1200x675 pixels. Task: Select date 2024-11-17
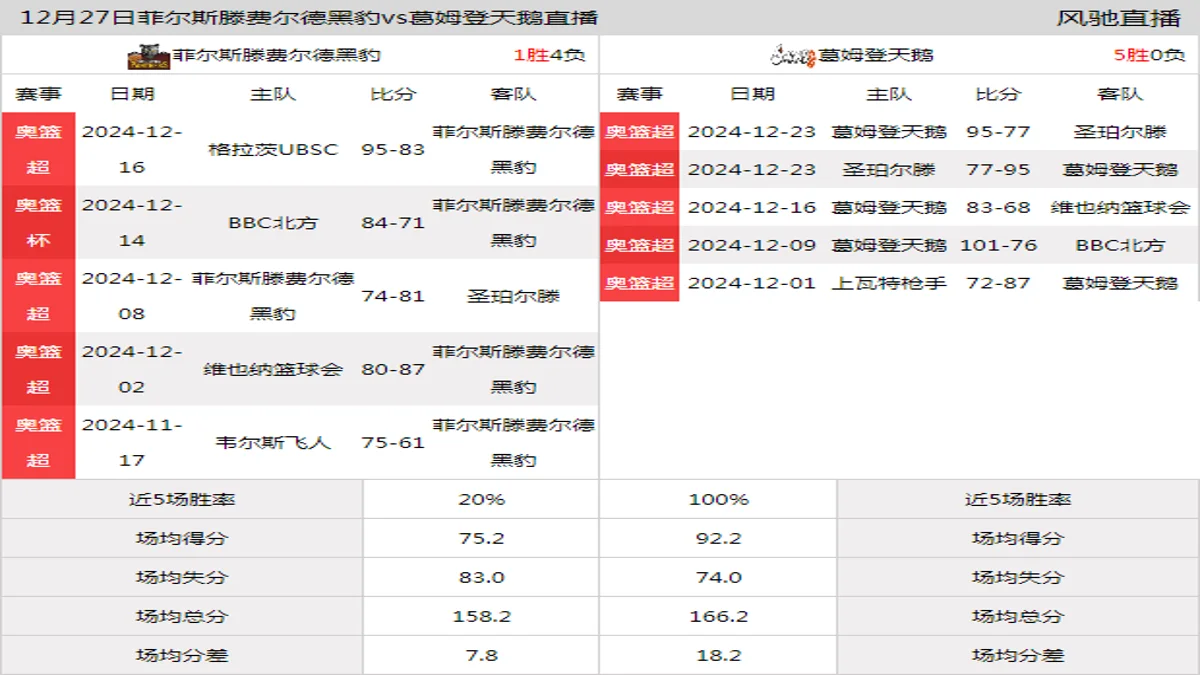pos(132,442)
